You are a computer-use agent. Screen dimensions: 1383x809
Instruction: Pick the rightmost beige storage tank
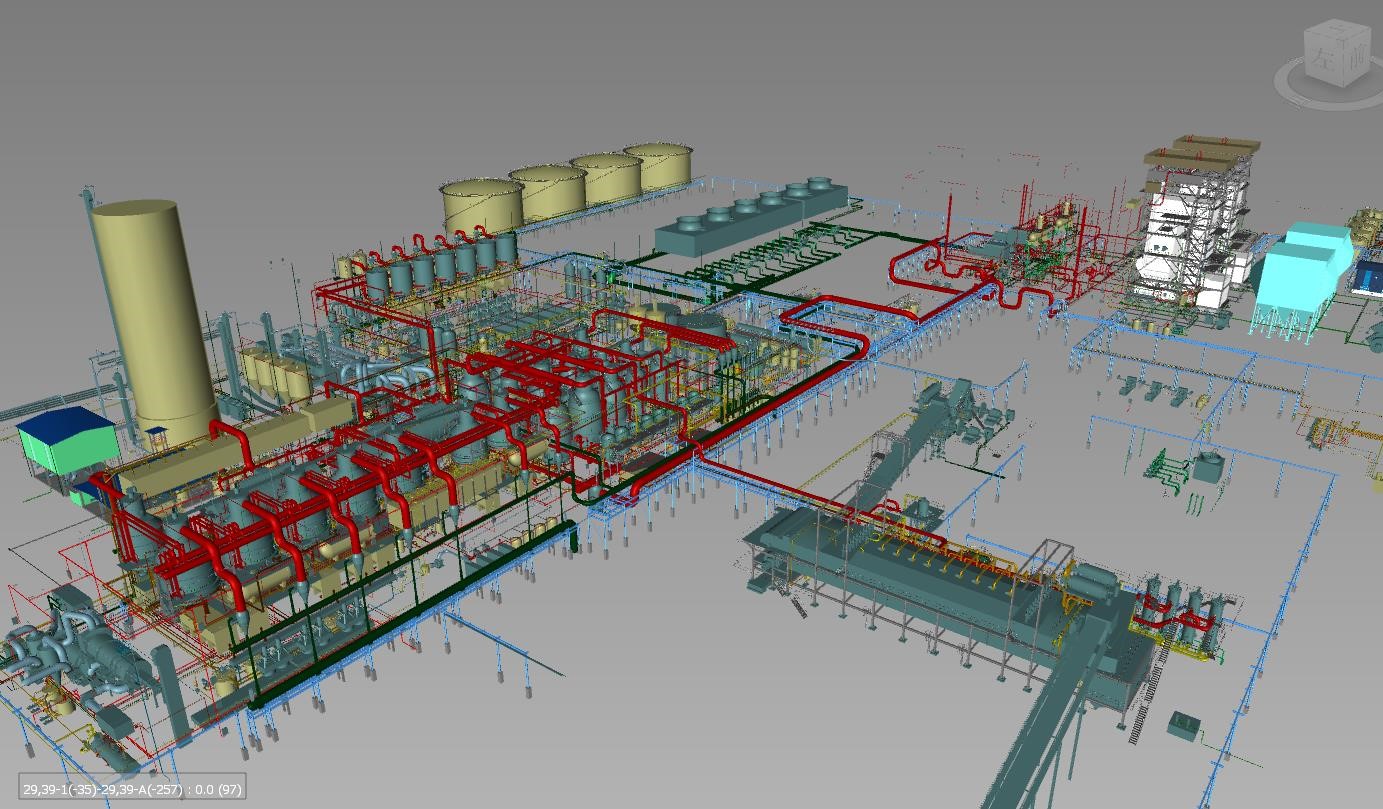point(658,166)
